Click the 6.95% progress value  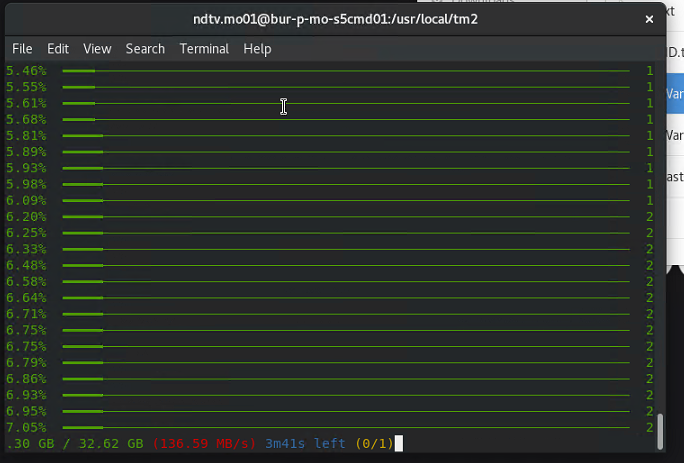pos(26,411)
